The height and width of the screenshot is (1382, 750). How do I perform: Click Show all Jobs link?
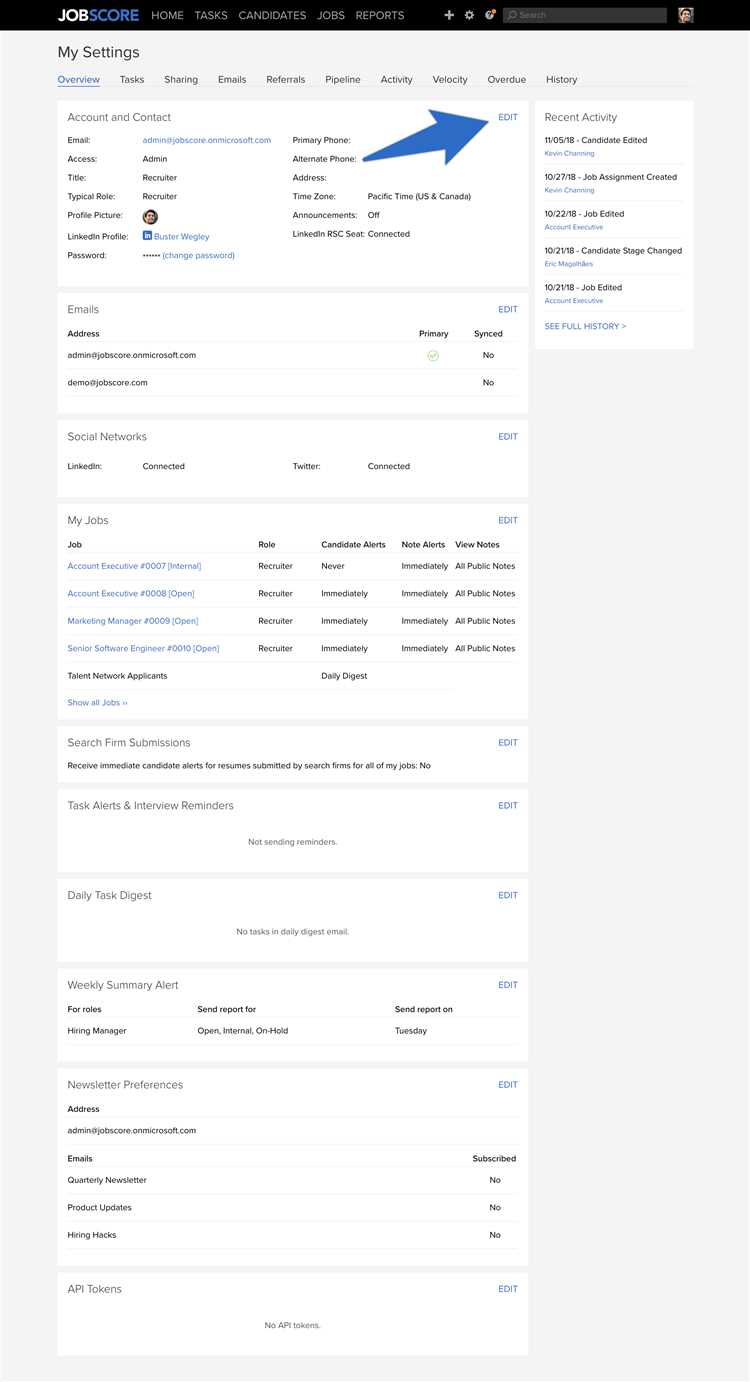click(x=97, y=702)
